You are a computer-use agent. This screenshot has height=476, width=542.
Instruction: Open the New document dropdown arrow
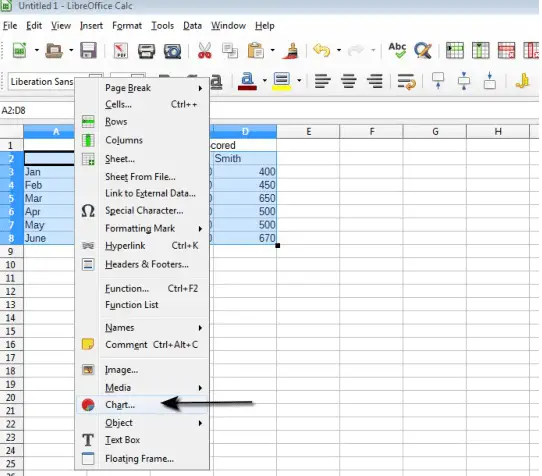coord(37,50)
